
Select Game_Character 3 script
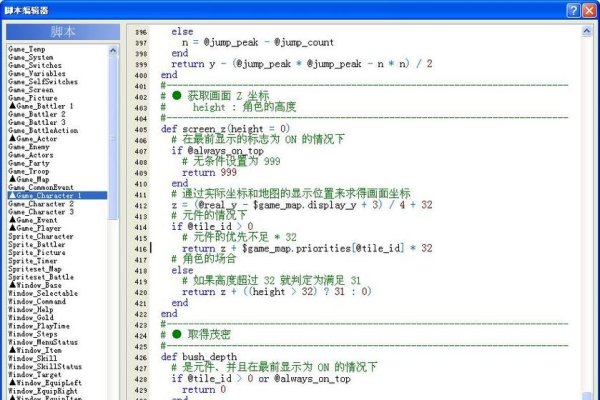coord(41,212)
